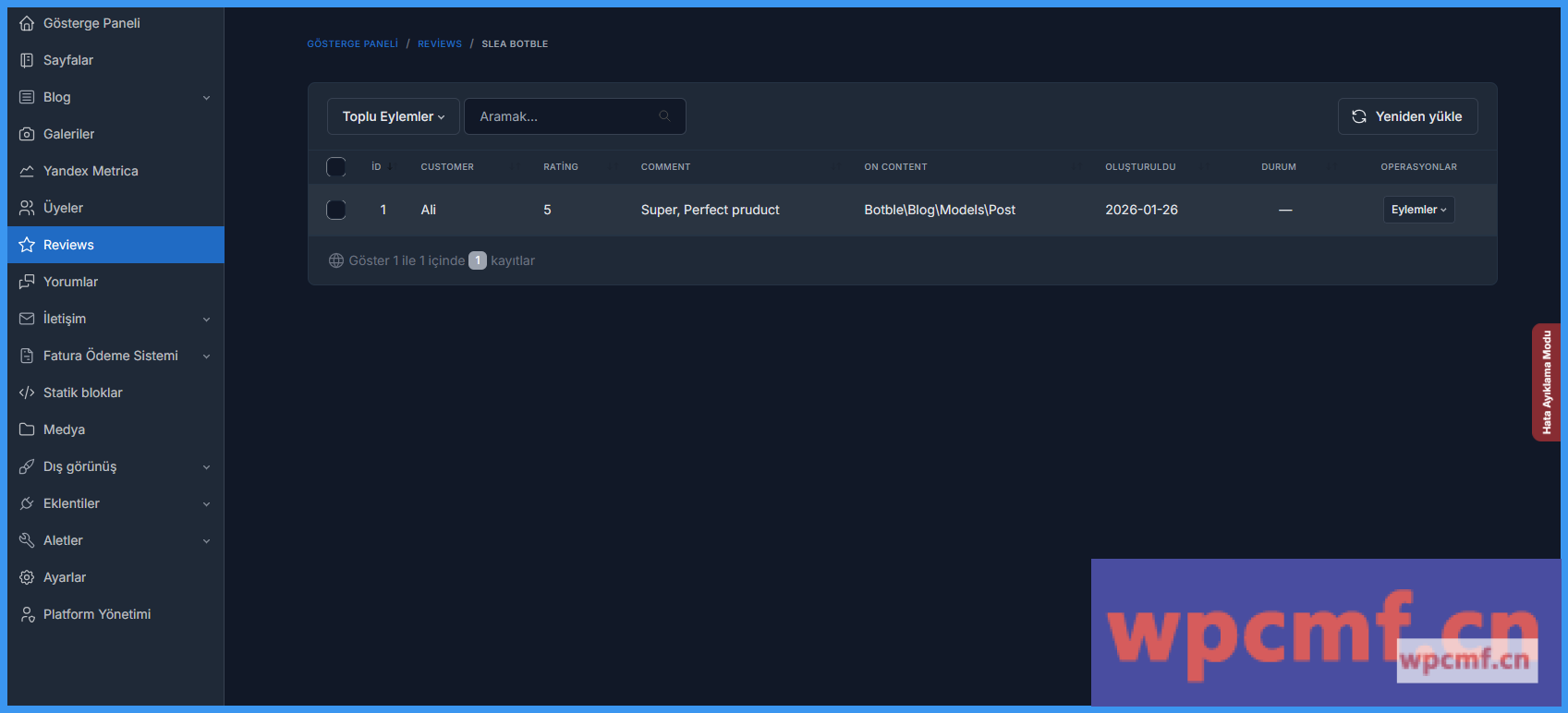The height and width of the screenshot is (713, 1568).
Task: Open the Hata Ayıklama Modu side tab
Action: [1546, 382]
